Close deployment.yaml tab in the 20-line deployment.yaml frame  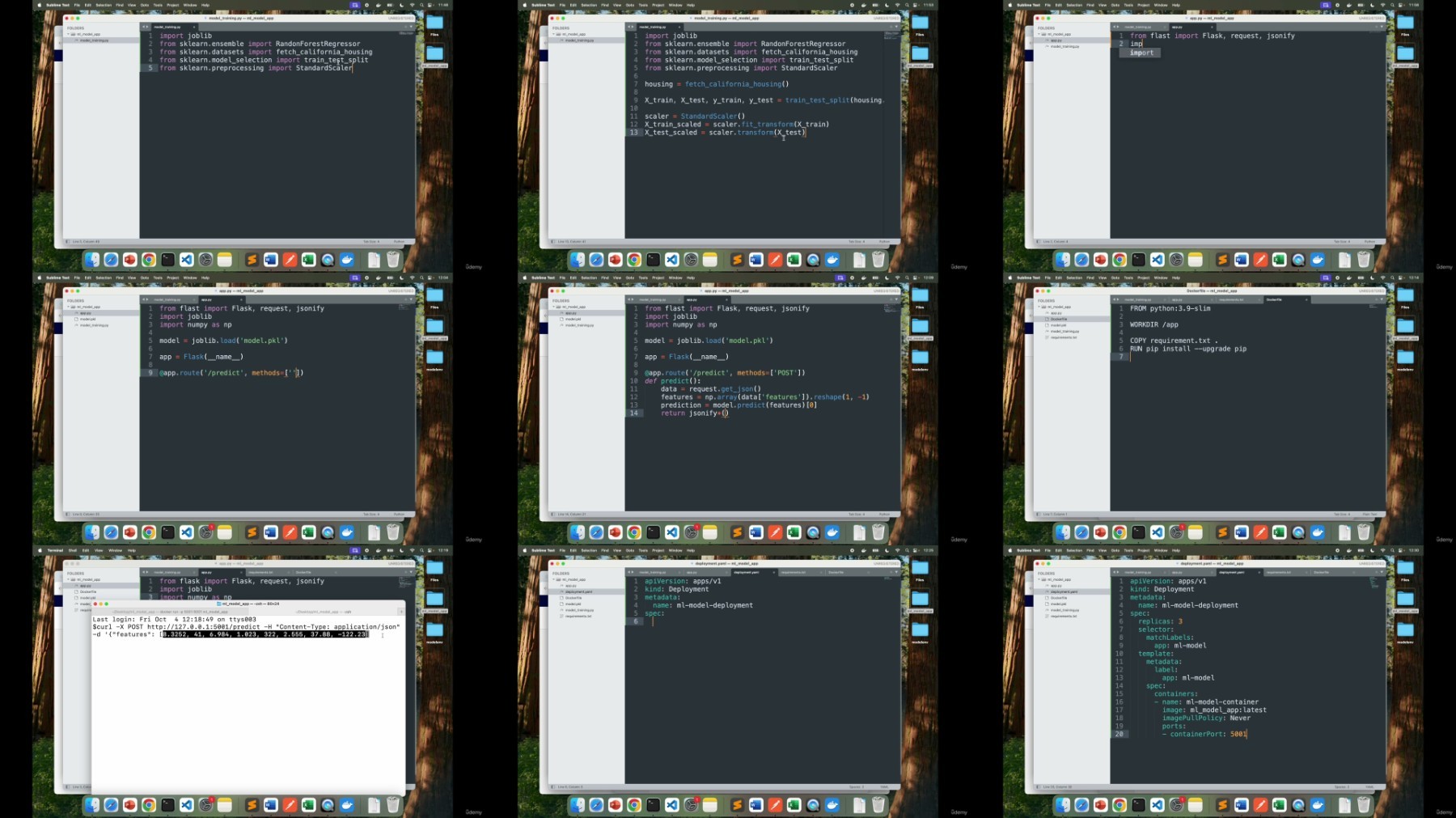(1258, 572)
